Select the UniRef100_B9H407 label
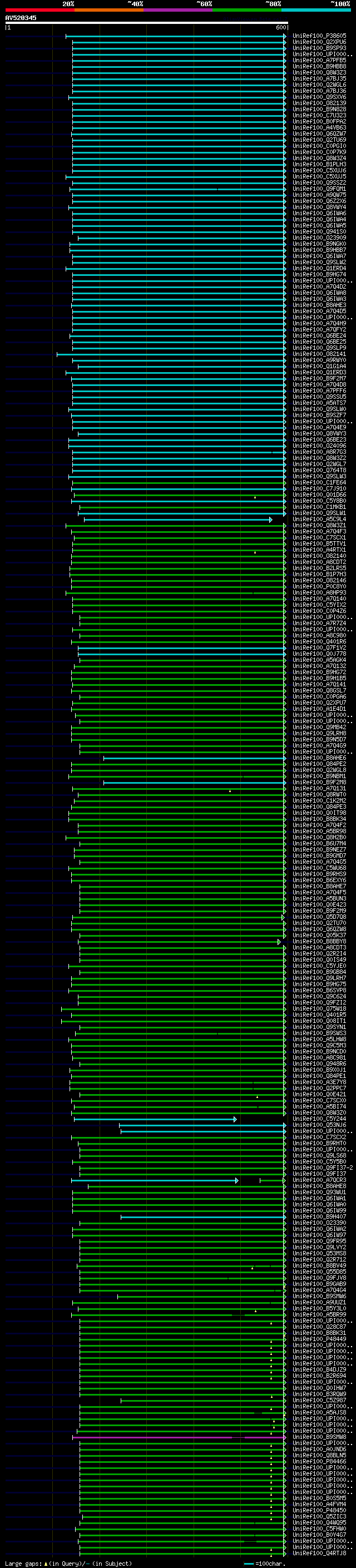Image resolution: width=356 pixels, height=1568 pixels. tap(319, 1218)
